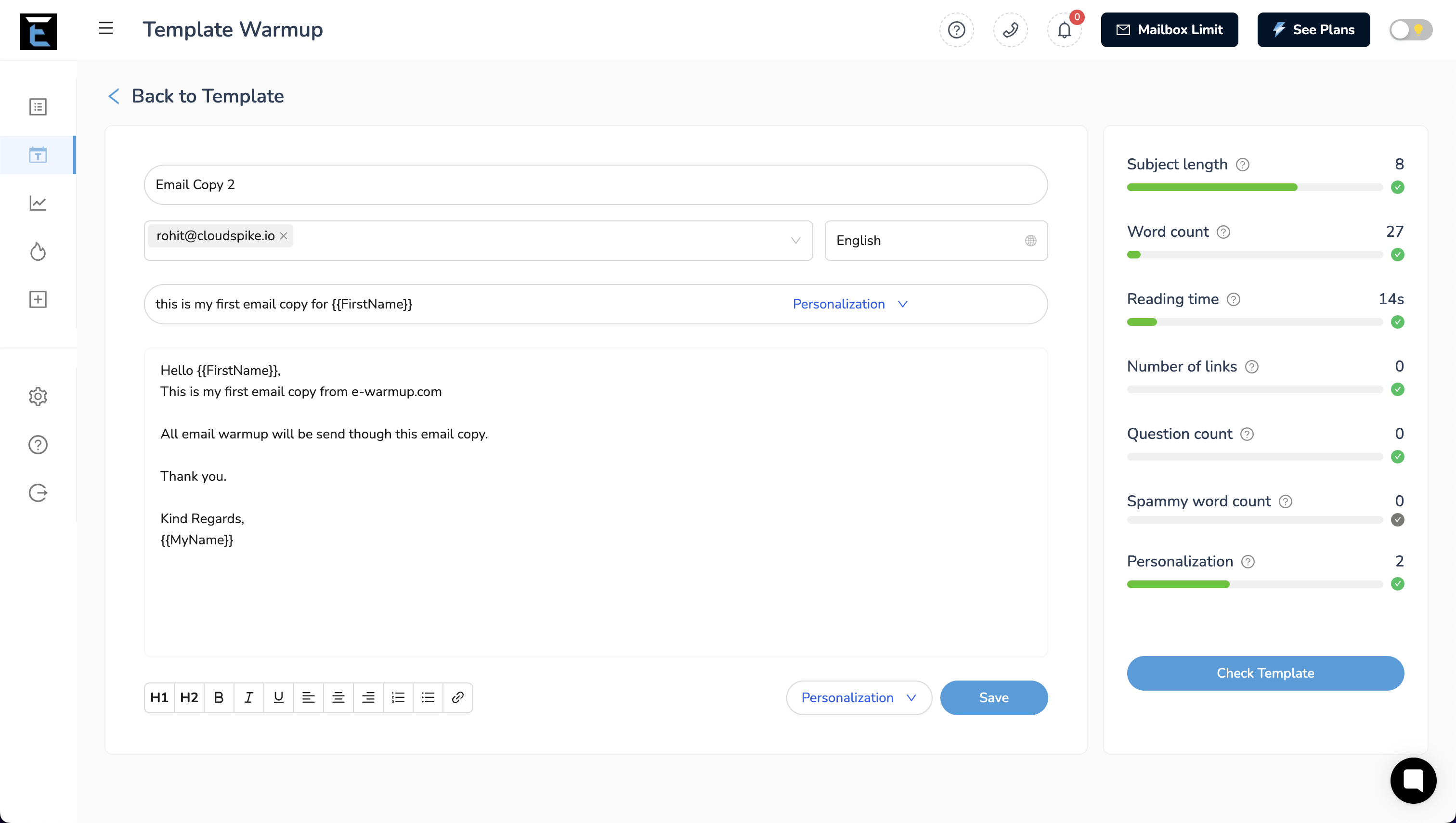1456x823 pixels.
Task: Toggle the dark mode switch
Action: pyautogui.click(x=1410, y=30)
